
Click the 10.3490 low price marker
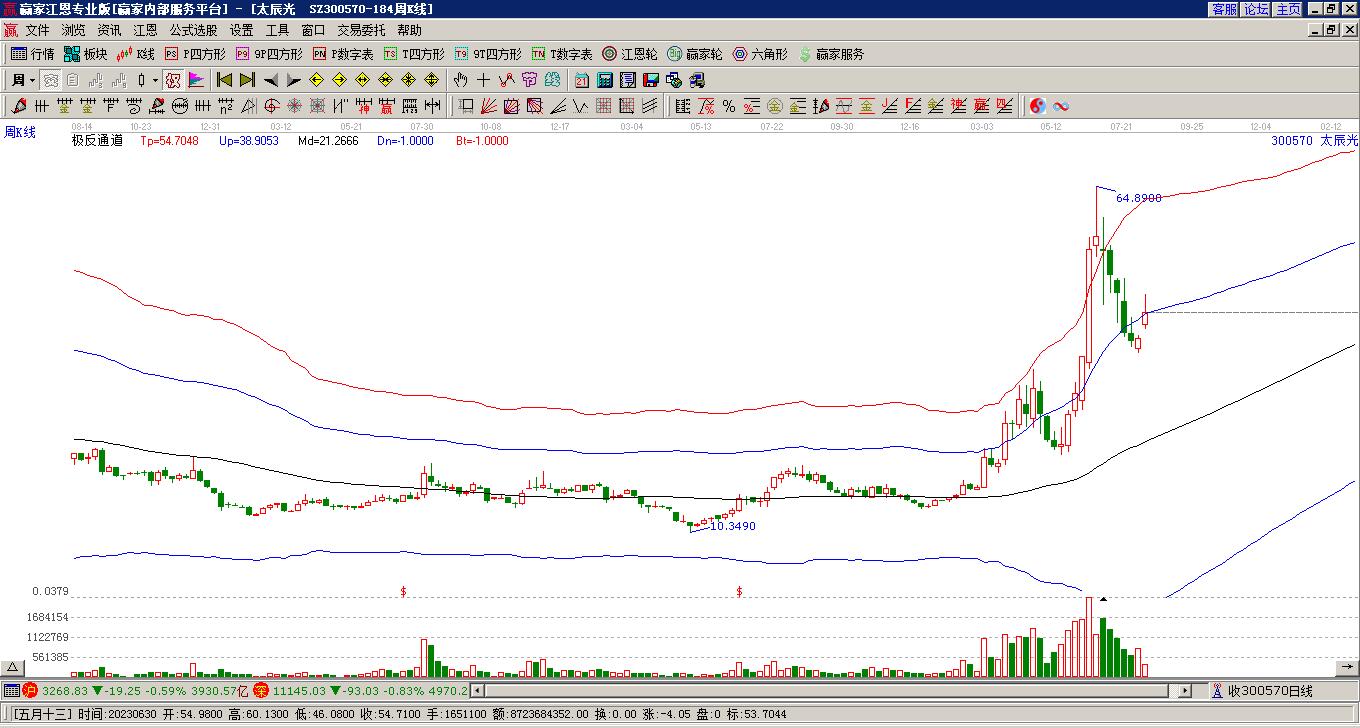732,526
